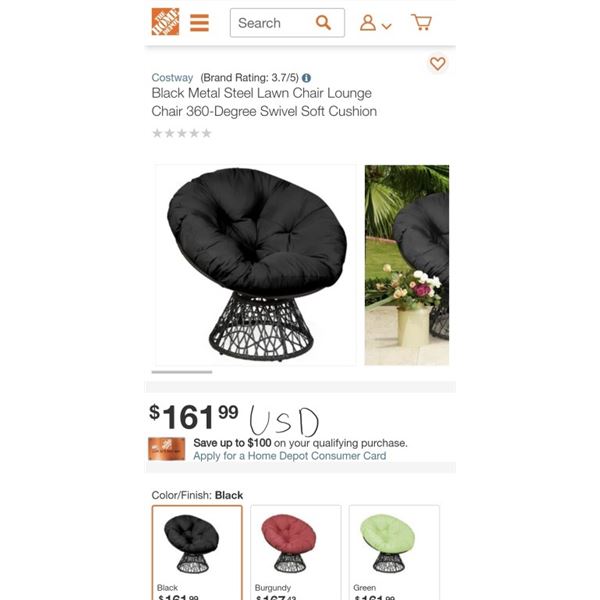Viewport: 600px width, 600px height.
Task: Click the search magnifier icon
Action: point(323,23)
